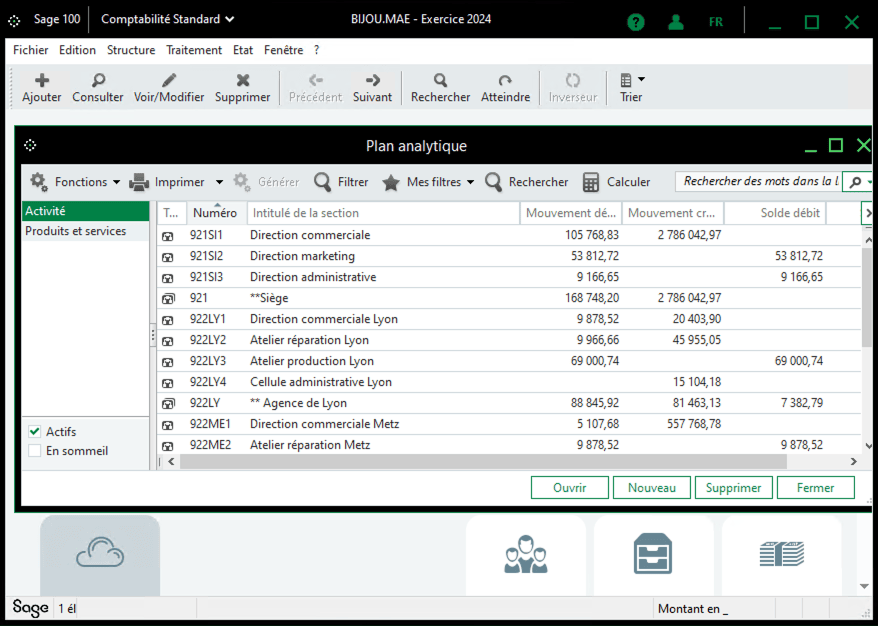The height and width of the screenshot is (626, 878).
Task: Expand the Fonctions dropdown arrow
Action: coord(116,183)
